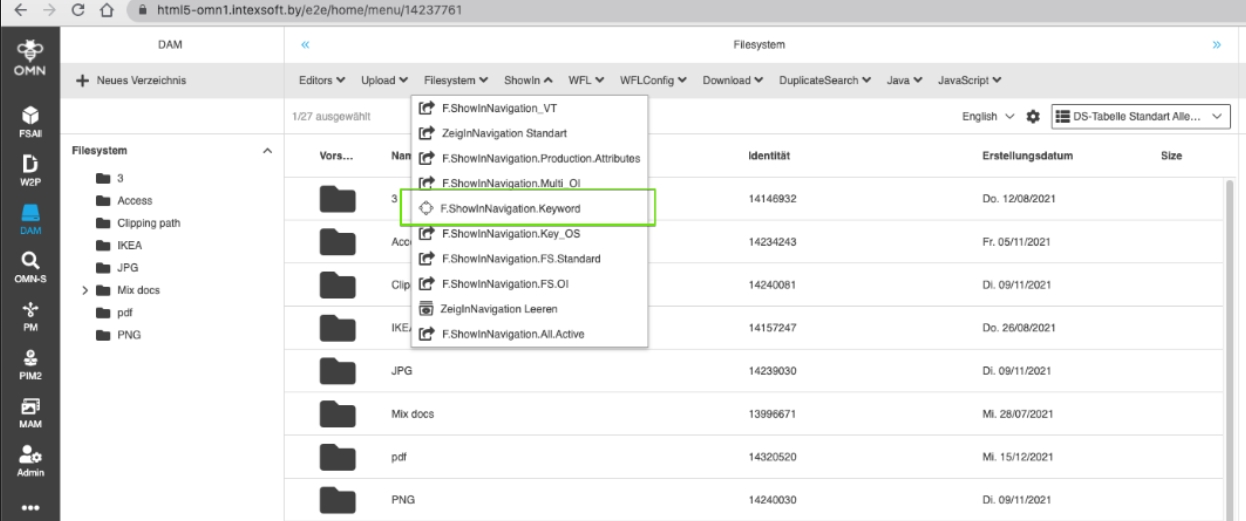This screenshot has width=1246, height=521.
Task: Collapse the Filesystem tree section
Action: click(x=266, y=151)
